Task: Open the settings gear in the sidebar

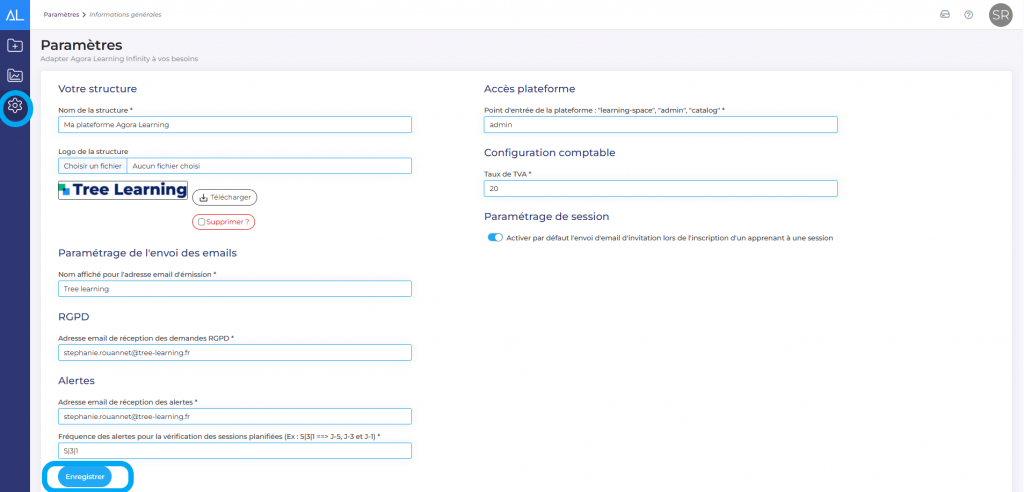Action: [x=15, y=106]
